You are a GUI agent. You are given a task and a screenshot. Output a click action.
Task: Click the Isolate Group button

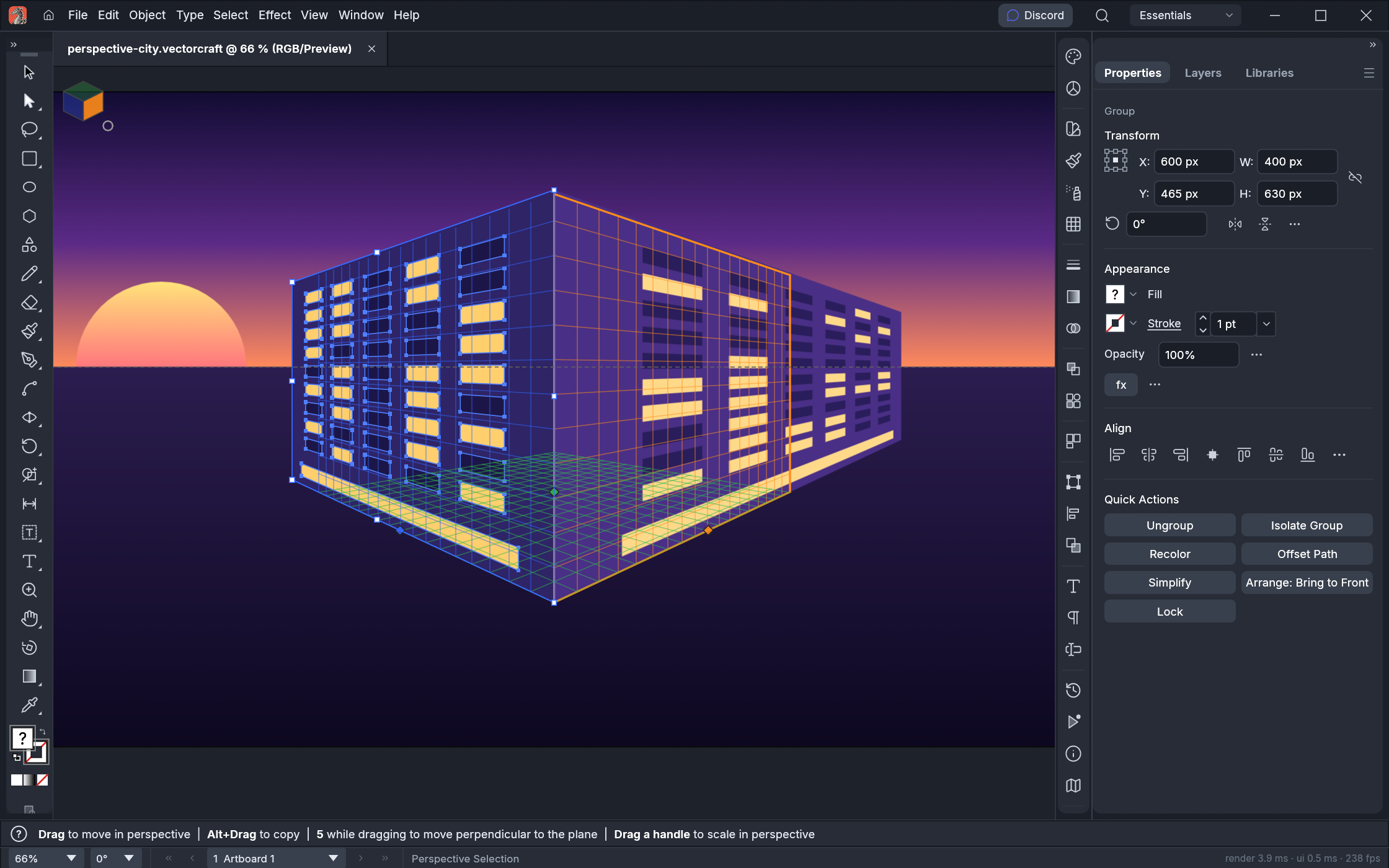pyautogui.click(x=1307, y=526)
